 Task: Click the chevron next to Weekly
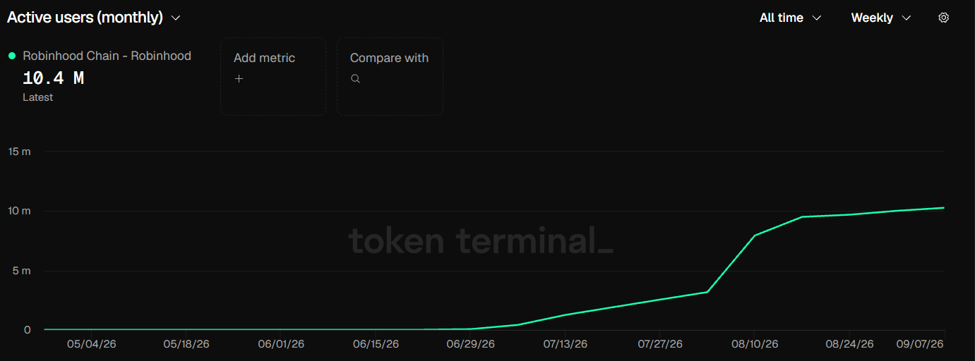tap(906, 18)
